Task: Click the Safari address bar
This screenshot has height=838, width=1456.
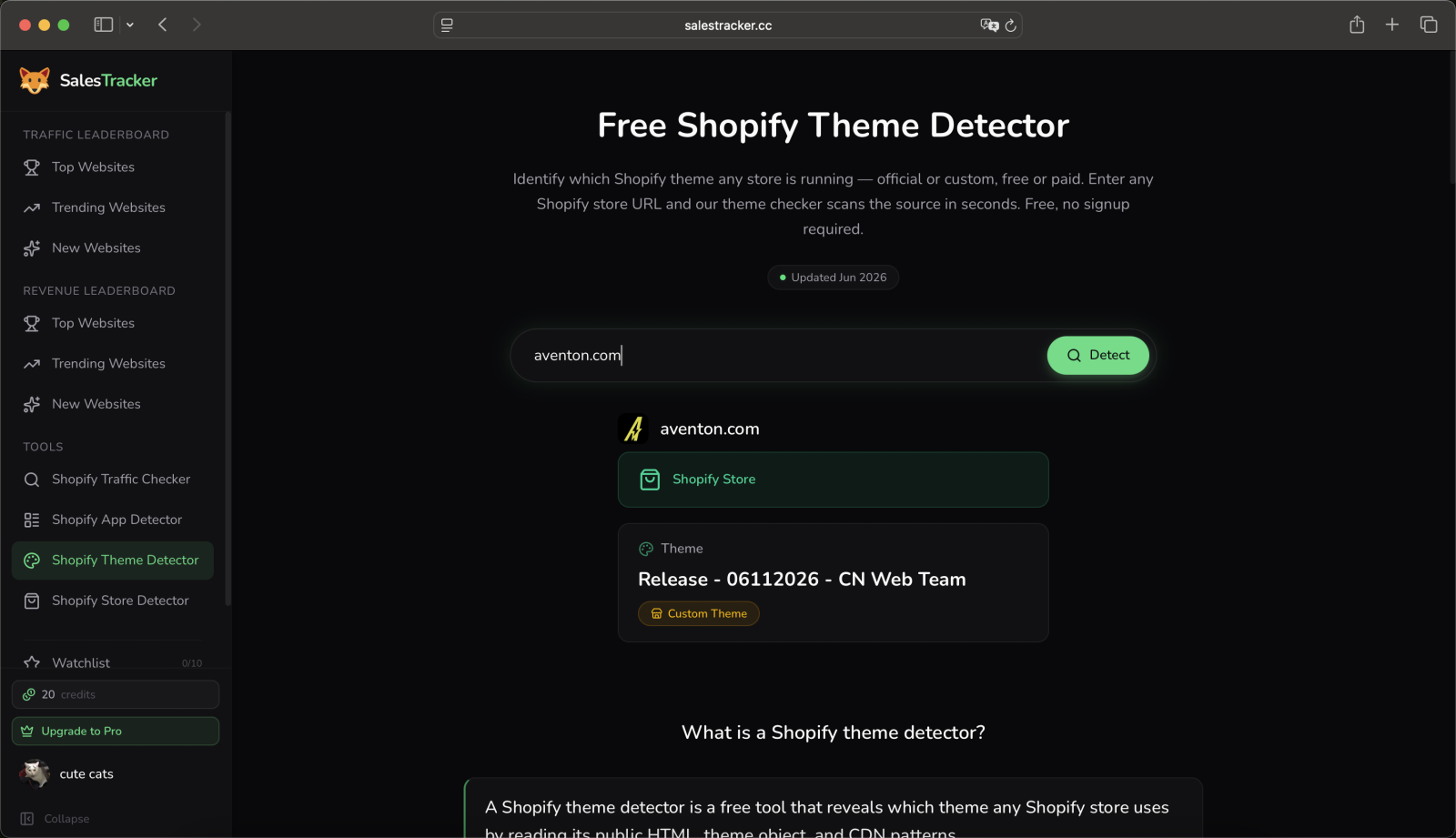Action: pyautogui.click(x=728, y=25)
